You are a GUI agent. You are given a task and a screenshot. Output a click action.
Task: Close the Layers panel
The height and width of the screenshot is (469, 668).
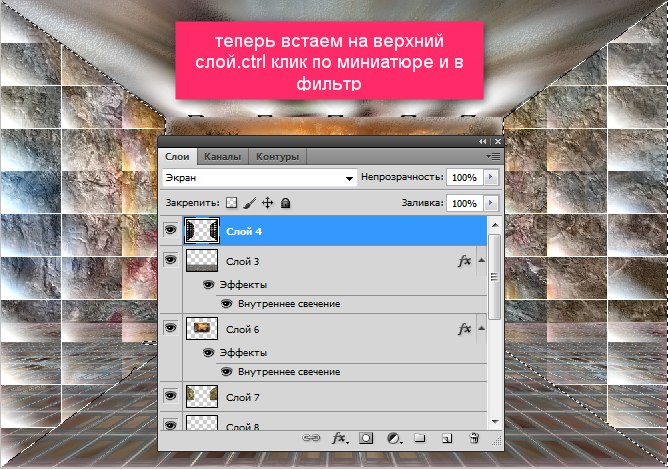pos(498,141)
